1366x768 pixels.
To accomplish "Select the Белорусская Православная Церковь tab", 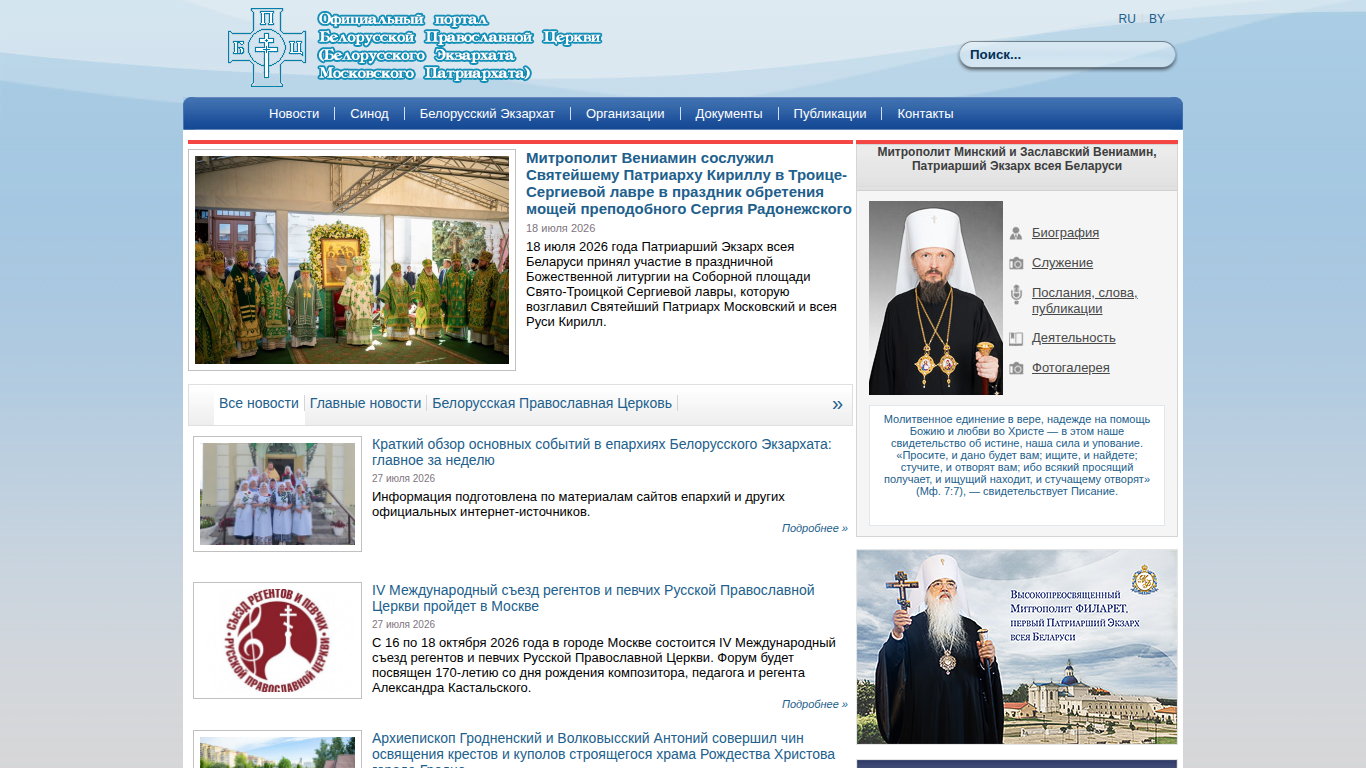I will point(552,403).
